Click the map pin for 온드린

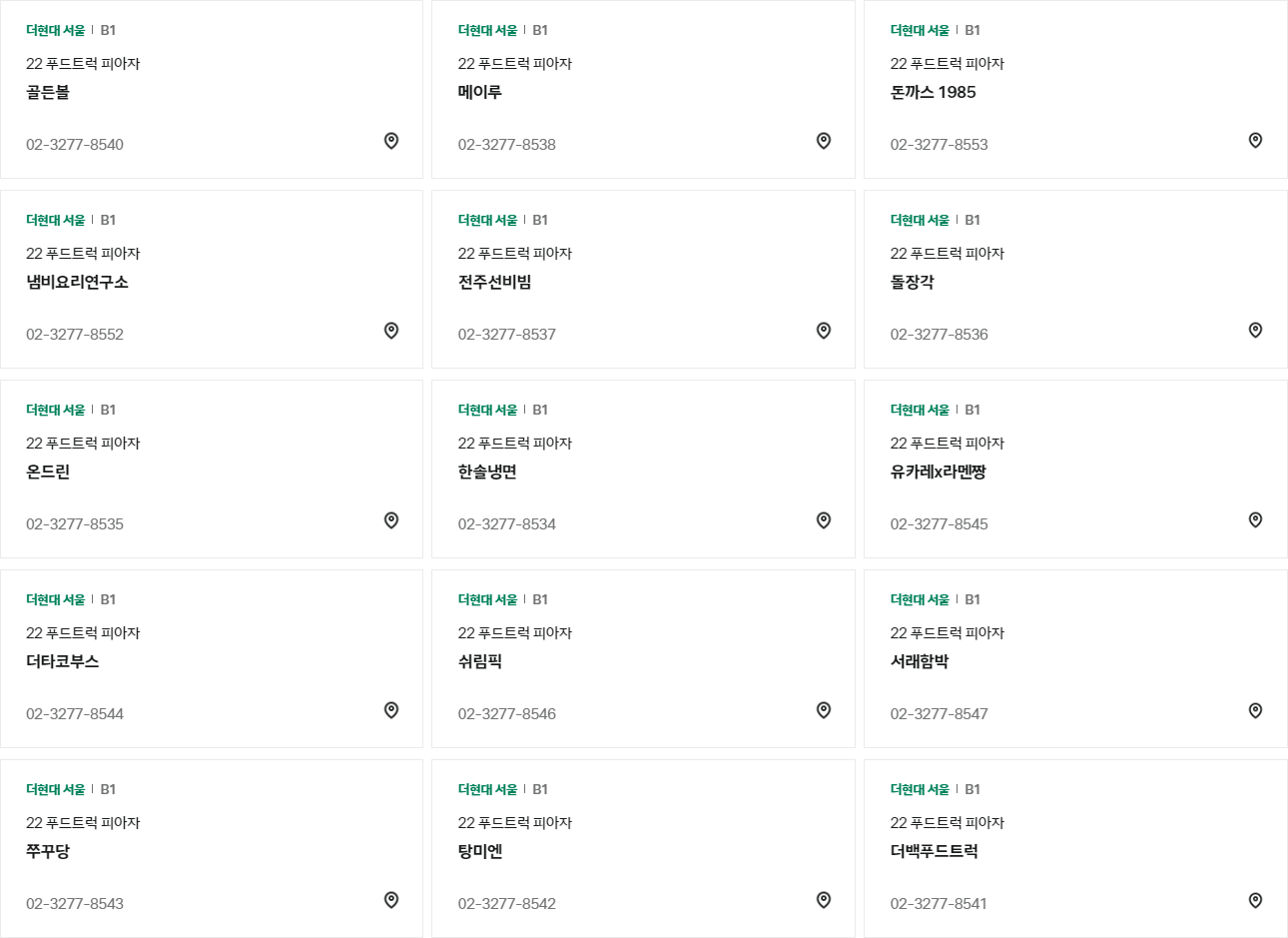point(391,520)
